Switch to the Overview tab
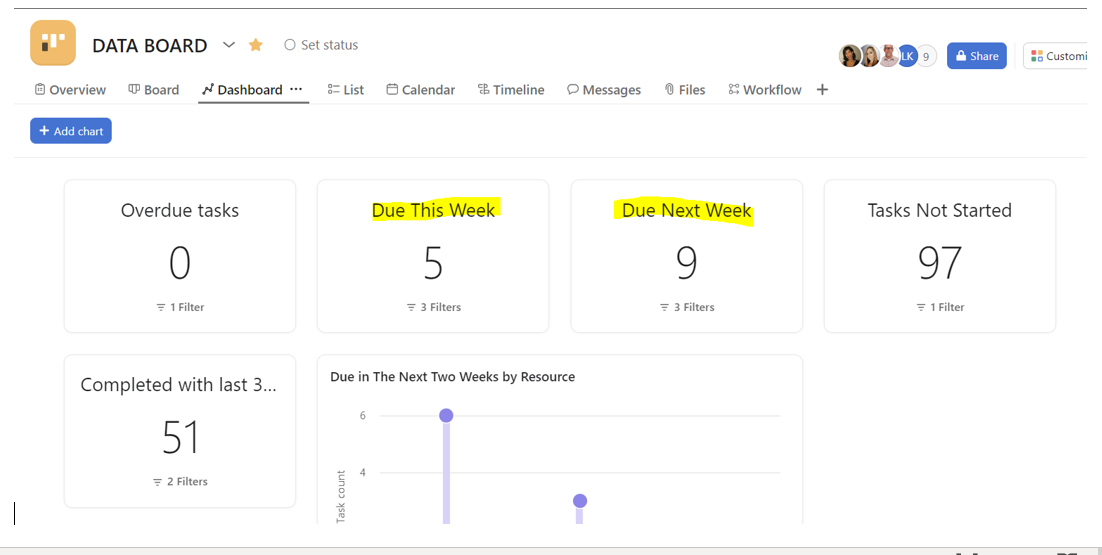This screenshot has width=1102, height=555. (x=70, y=90)
